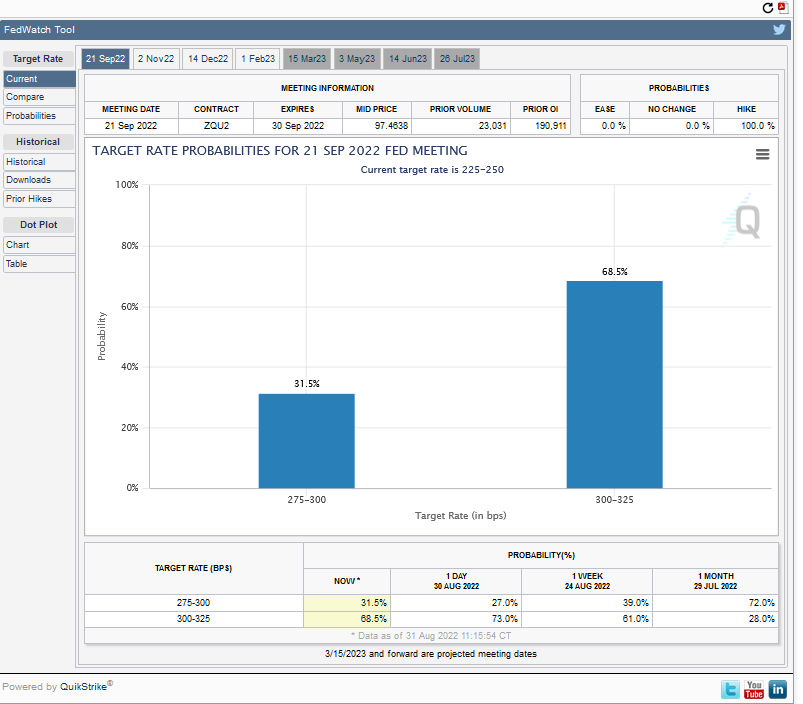Click the Twitter icon in footer

tap(730, 690)
